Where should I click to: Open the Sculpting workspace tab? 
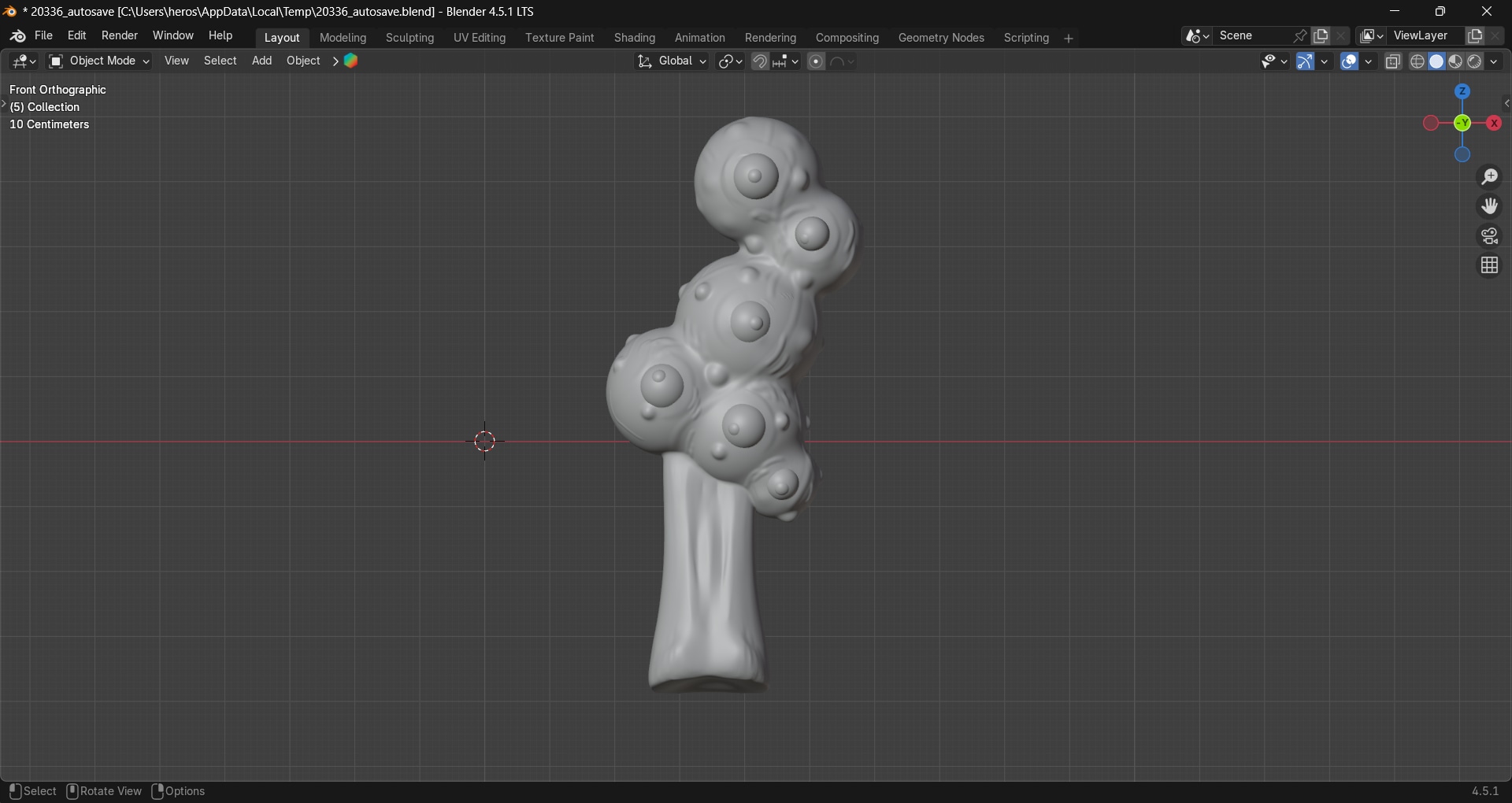409,38
